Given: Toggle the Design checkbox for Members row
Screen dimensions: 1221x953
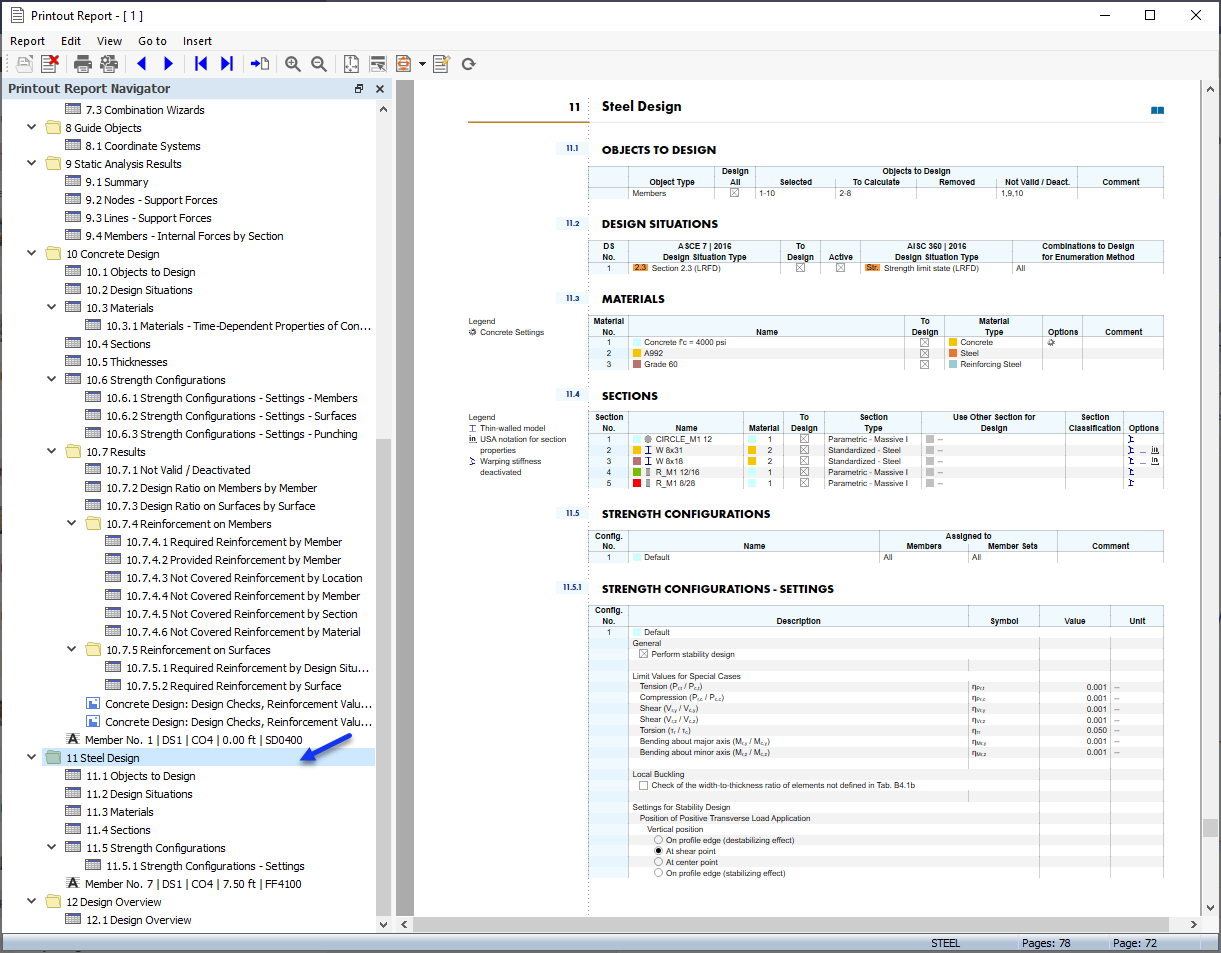Looking at the screenshot, I should [735, 194].
